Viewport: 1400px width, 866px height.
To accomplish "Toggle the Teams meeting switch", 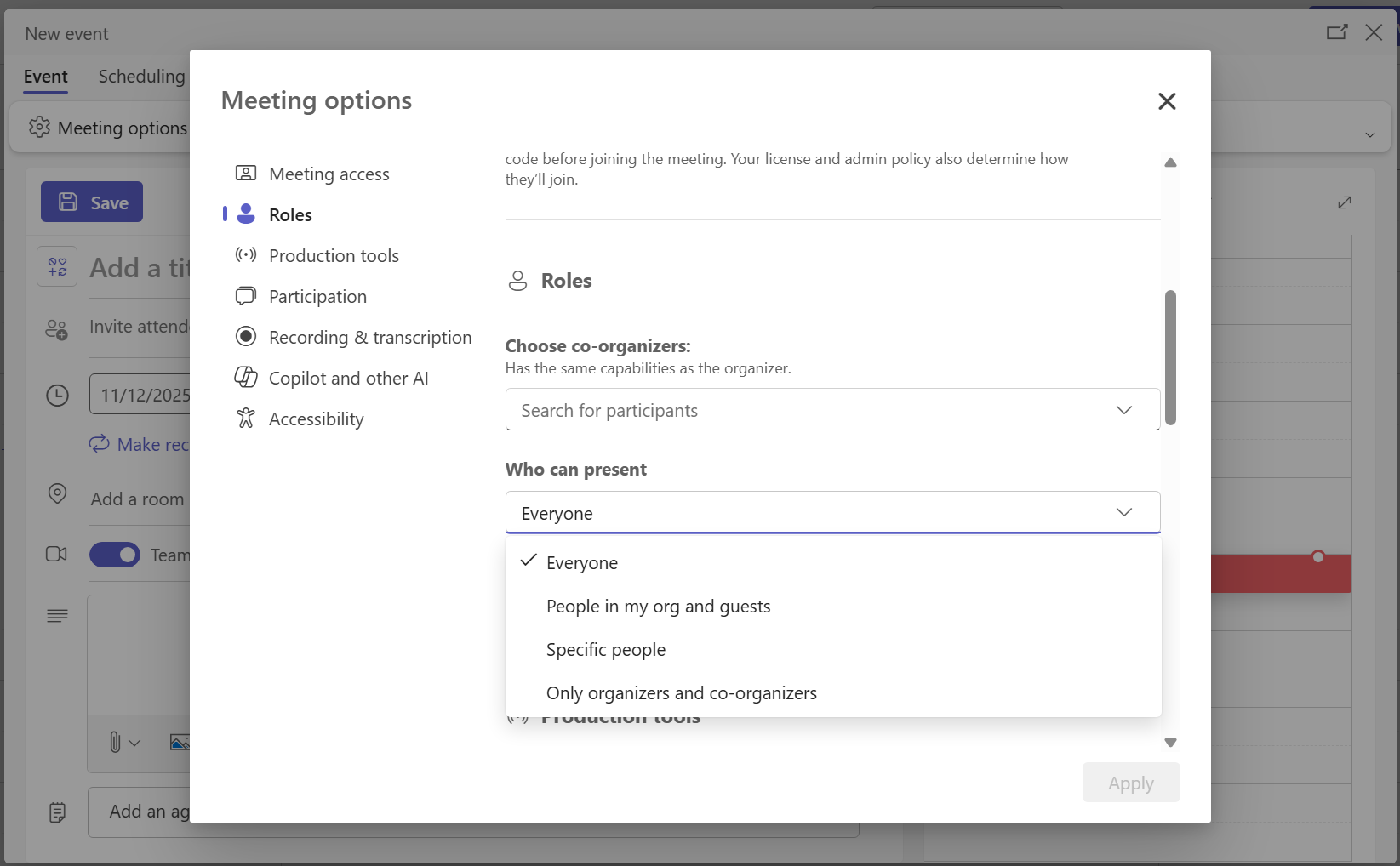I will tap(115, 555).
